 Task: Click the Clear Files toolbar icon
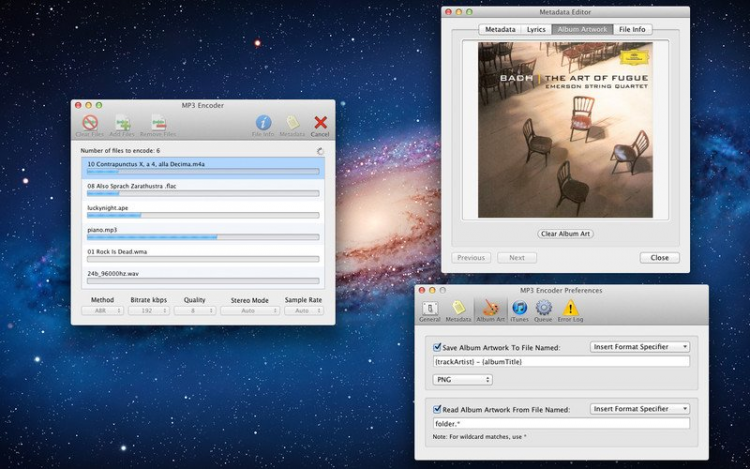tap(90, 124)
